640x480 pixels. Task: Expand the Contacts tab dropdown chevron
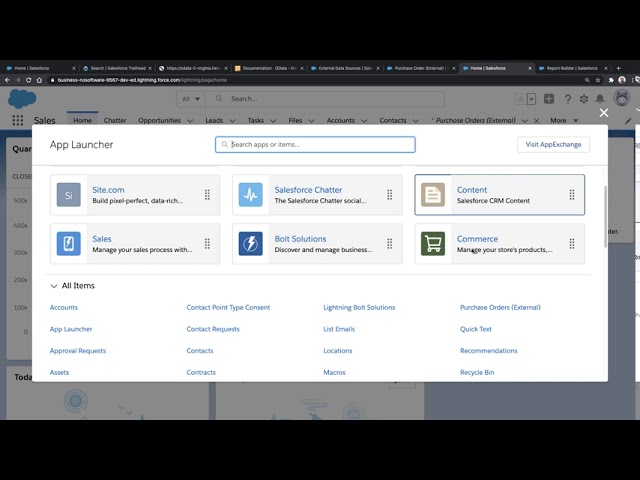(416, 121)
